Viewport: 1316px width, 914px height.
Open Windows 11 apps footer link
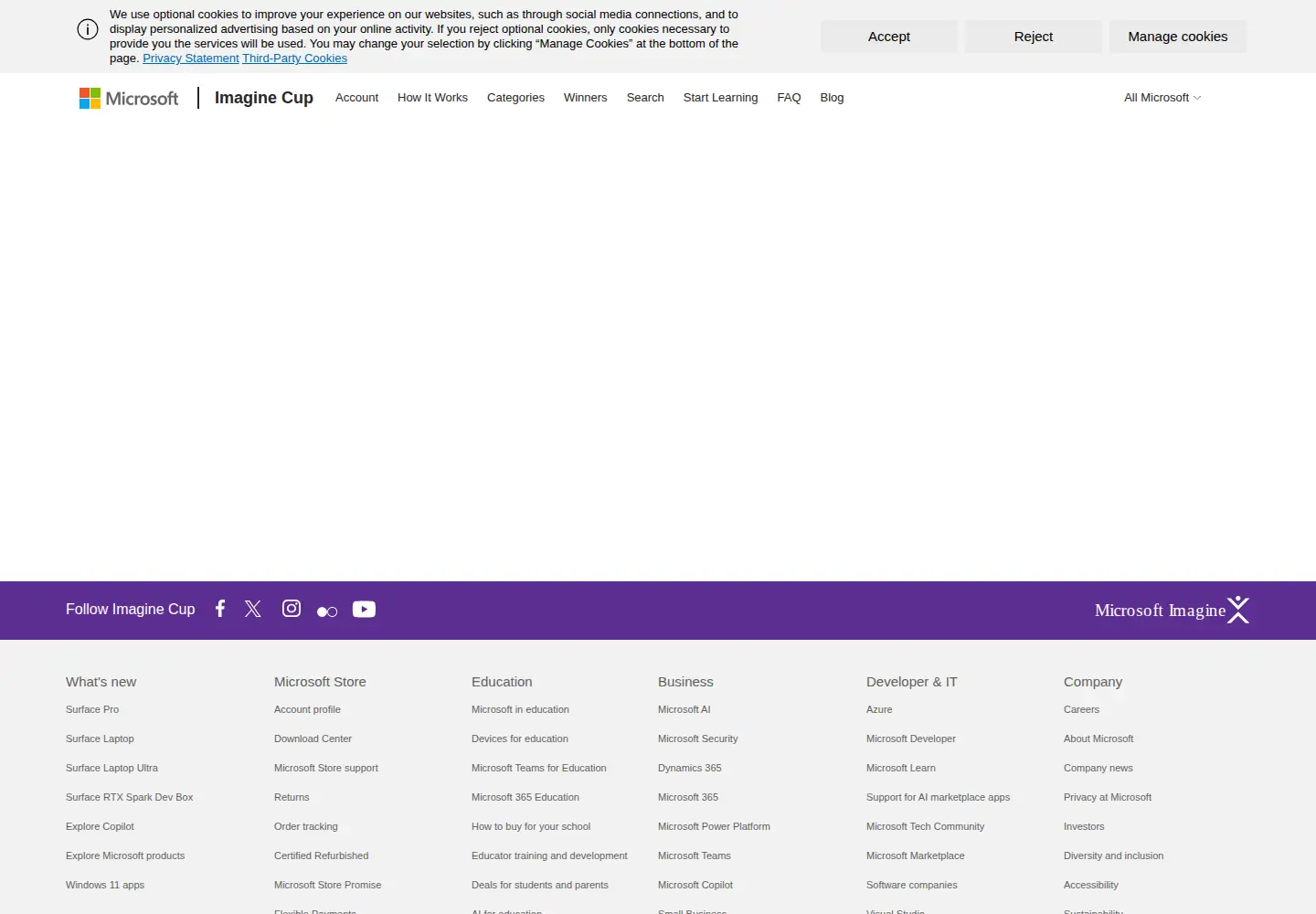point(105,885)
